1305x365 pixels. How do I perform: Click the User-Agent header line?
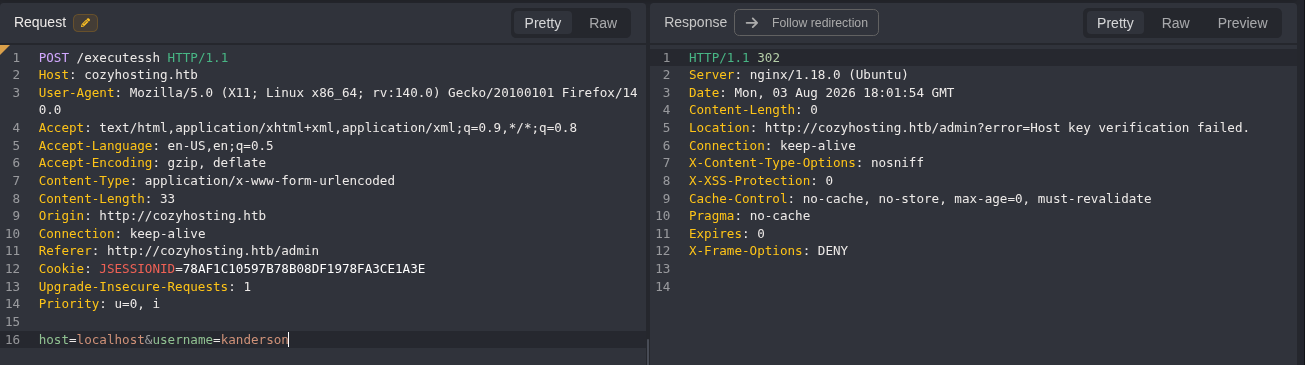[x=338, y=101]
